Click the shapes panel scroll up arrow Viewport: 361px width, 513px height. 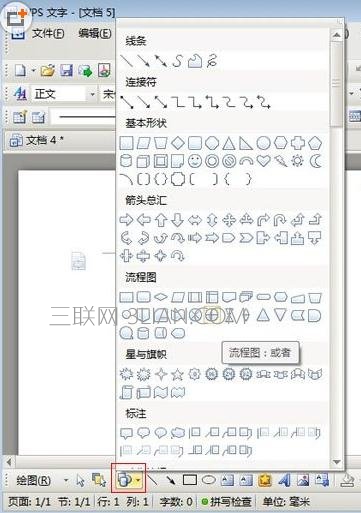point(337,35)
